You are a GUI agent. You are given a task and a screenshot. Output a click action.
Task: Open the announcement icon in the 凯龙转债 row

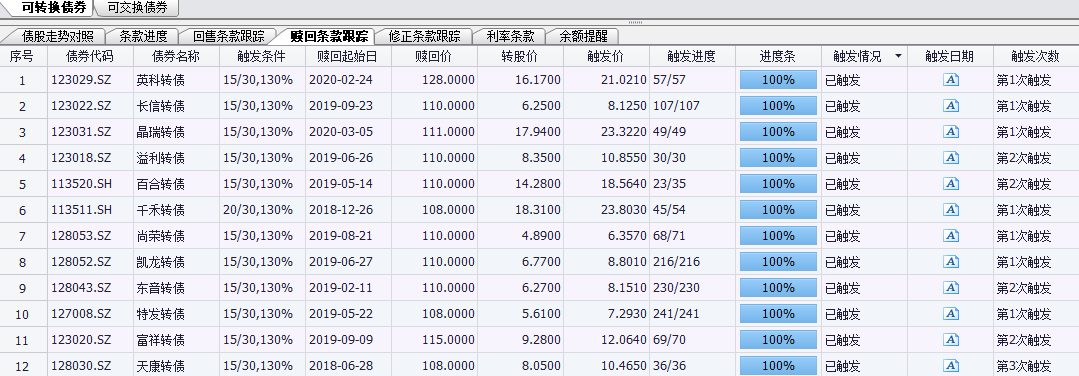tap(951, 262)
